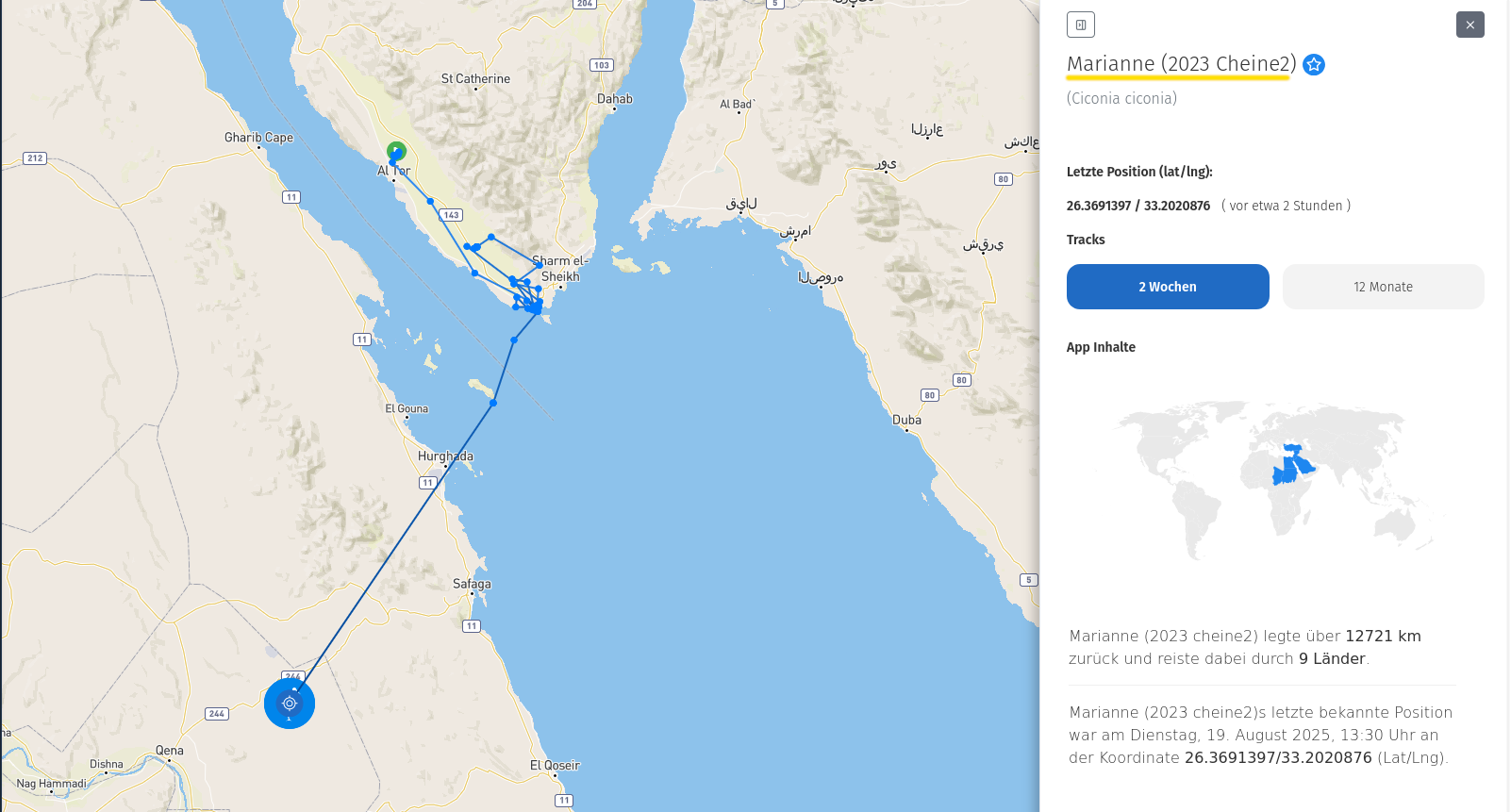Click the St Catherine map label
This screenshot has height=812, width=1511.
point(475,79)
